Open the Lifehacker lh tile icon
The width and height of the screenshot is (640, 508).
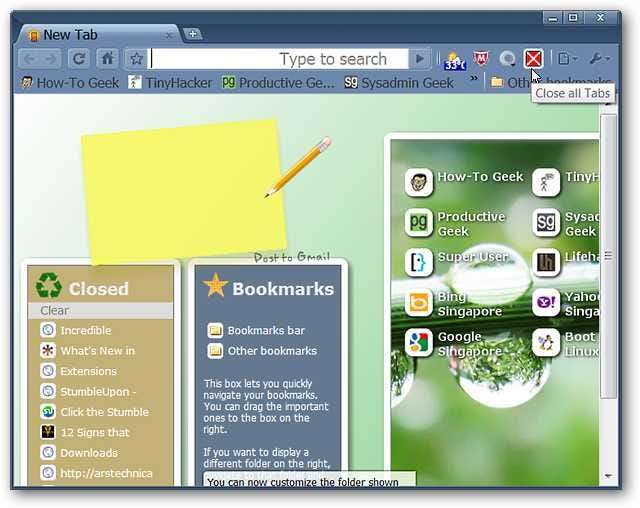(546, 262)
